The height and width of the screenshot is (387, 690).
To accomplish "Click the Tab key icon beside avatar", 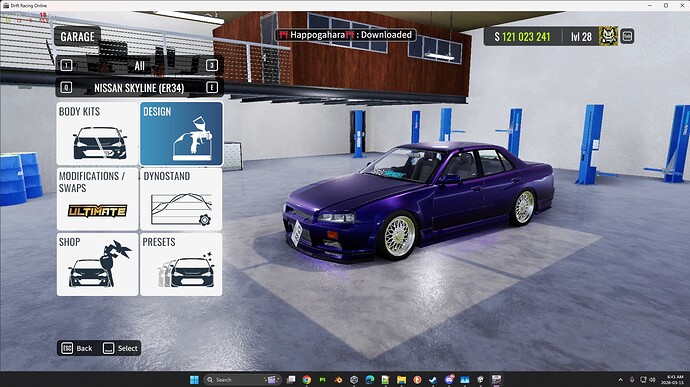I will 627,36.
